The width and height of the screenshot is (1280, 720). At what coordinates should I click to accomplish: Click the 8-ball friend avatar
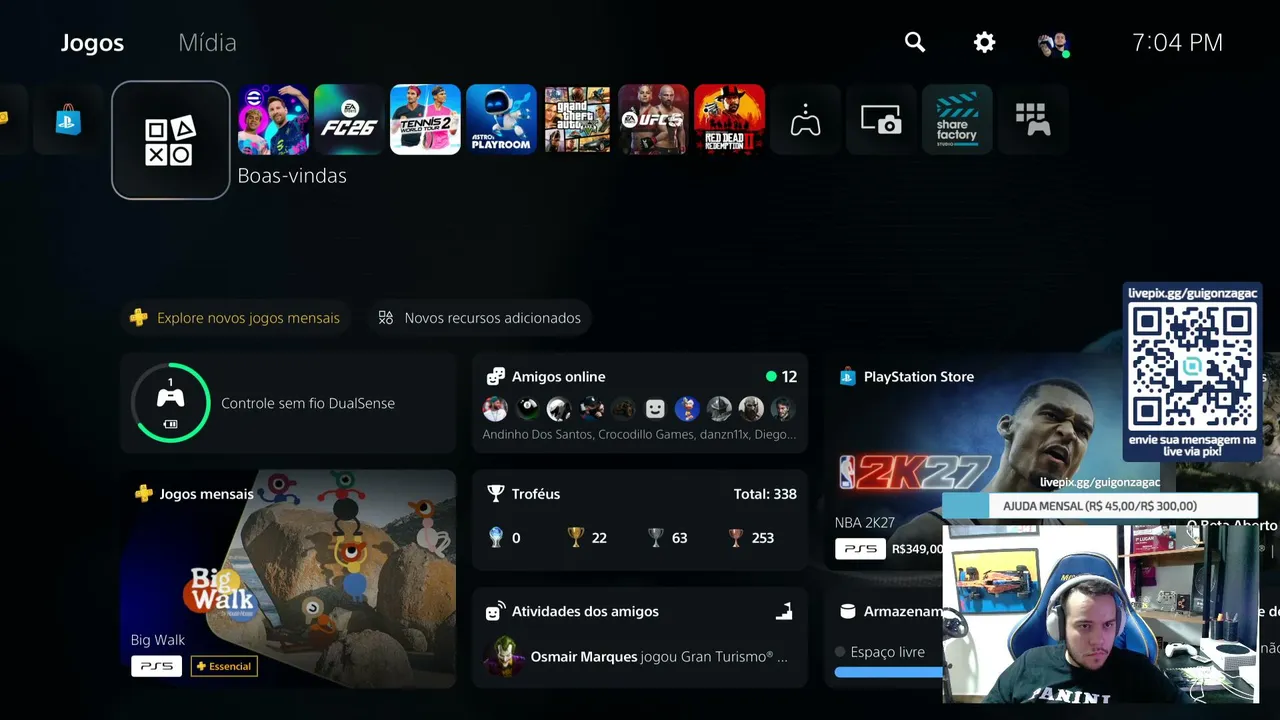527,408
